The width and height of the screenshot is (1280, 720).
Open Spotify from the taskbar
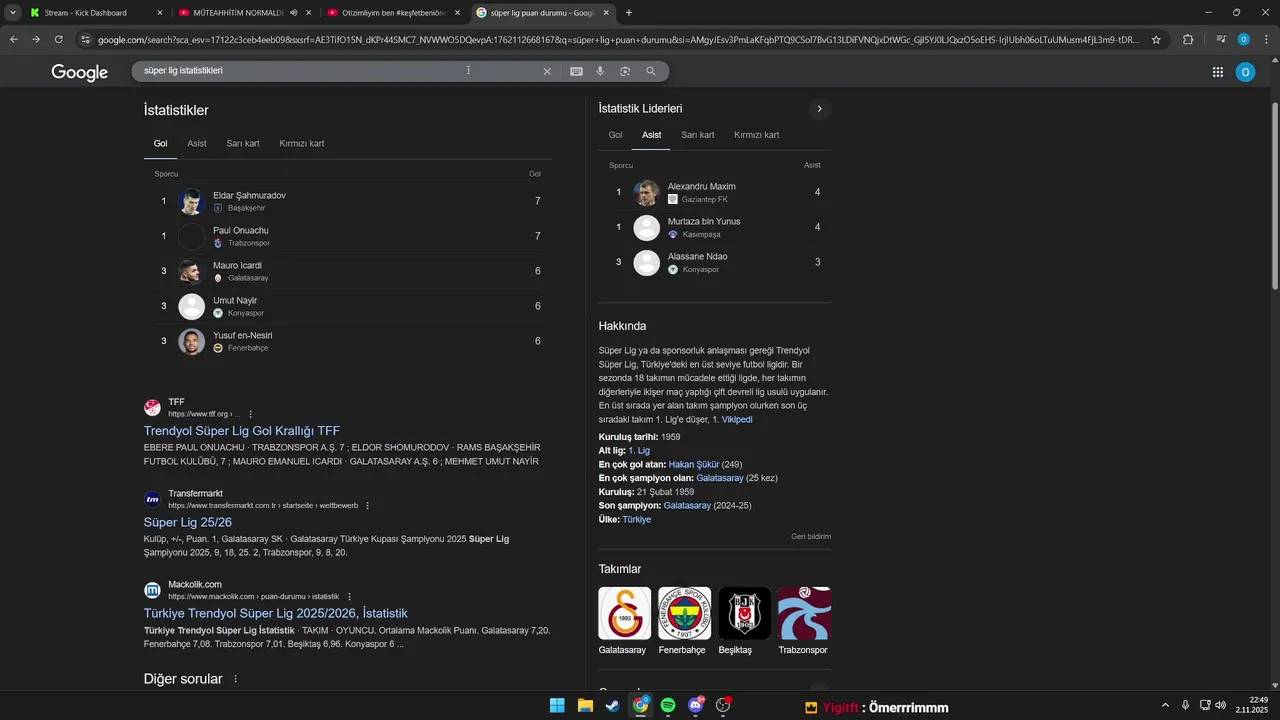tap(668, 705)
